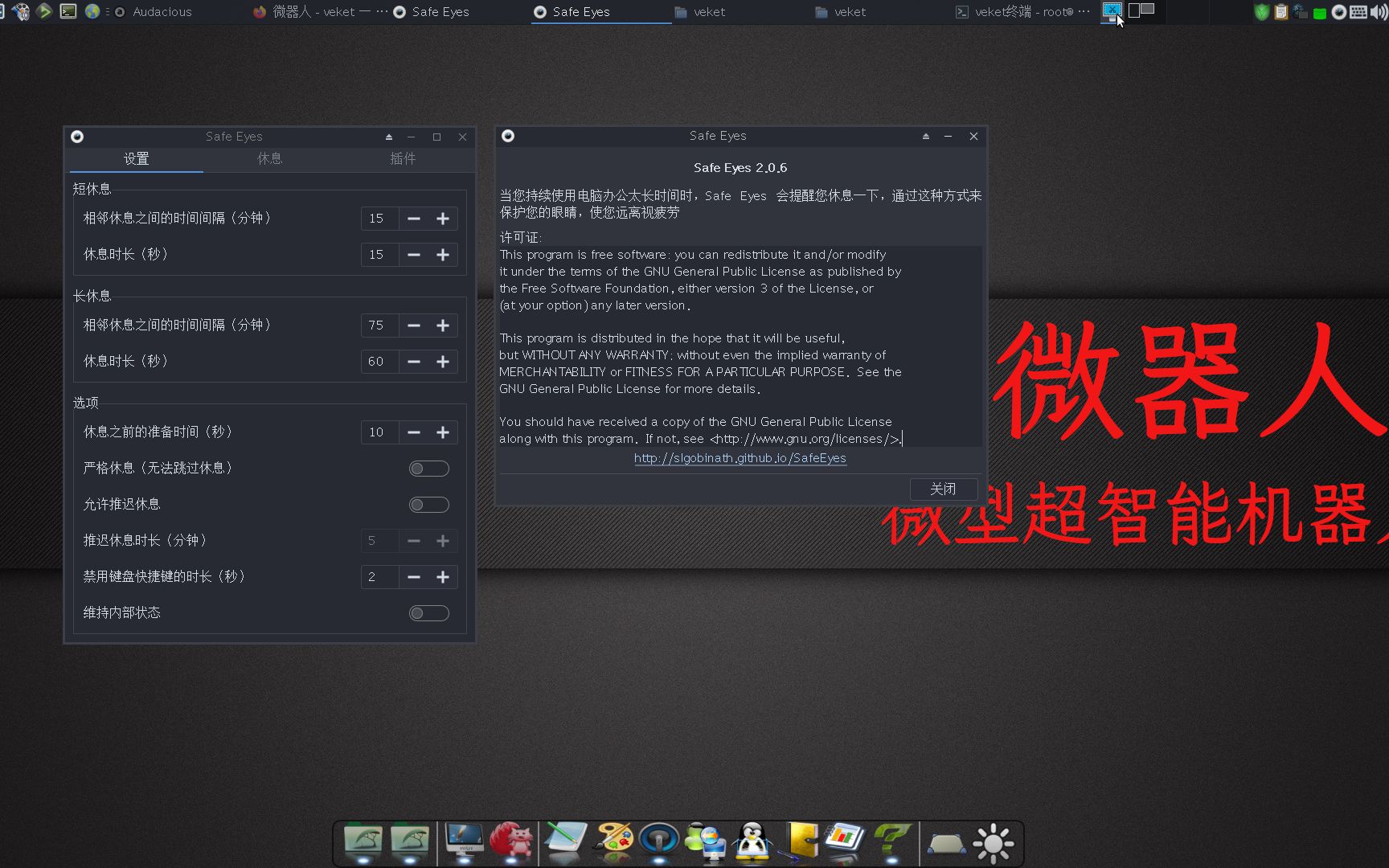Click Safe Eyes icon in About title bar

pos(508,136)
